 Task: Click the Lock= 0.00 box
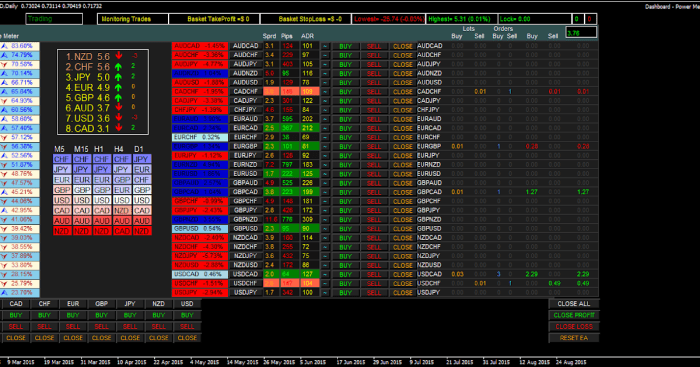[x=535, y=19]
